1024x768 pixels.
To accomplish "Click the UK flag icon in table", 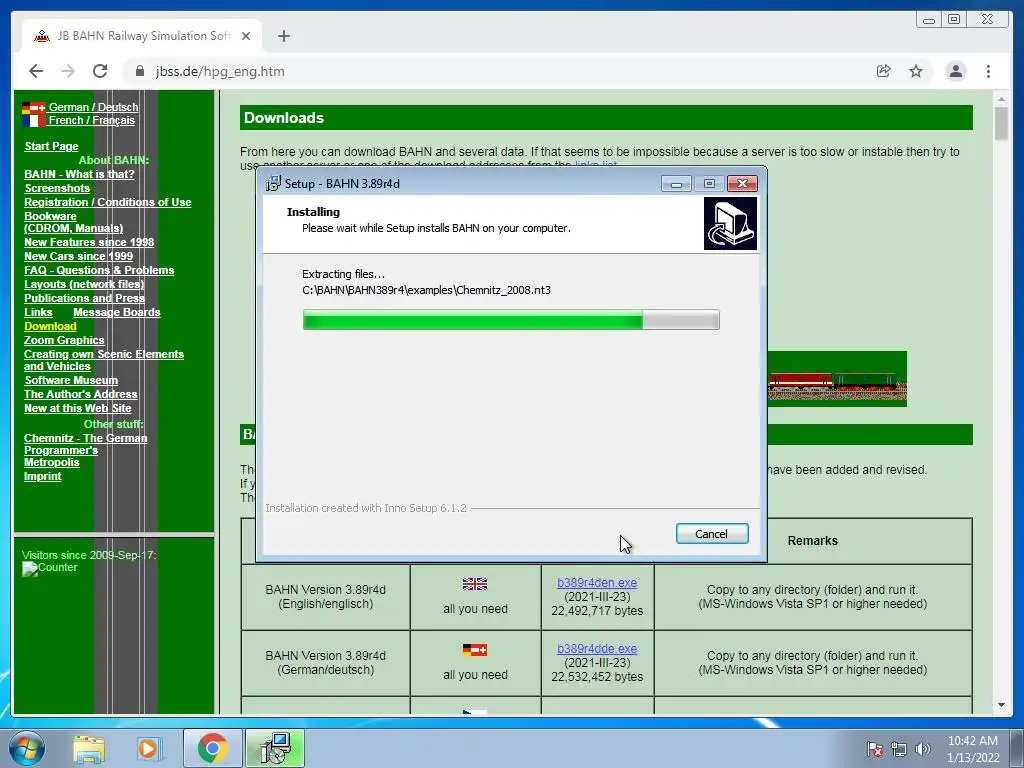I will click(x=475, y=584).
